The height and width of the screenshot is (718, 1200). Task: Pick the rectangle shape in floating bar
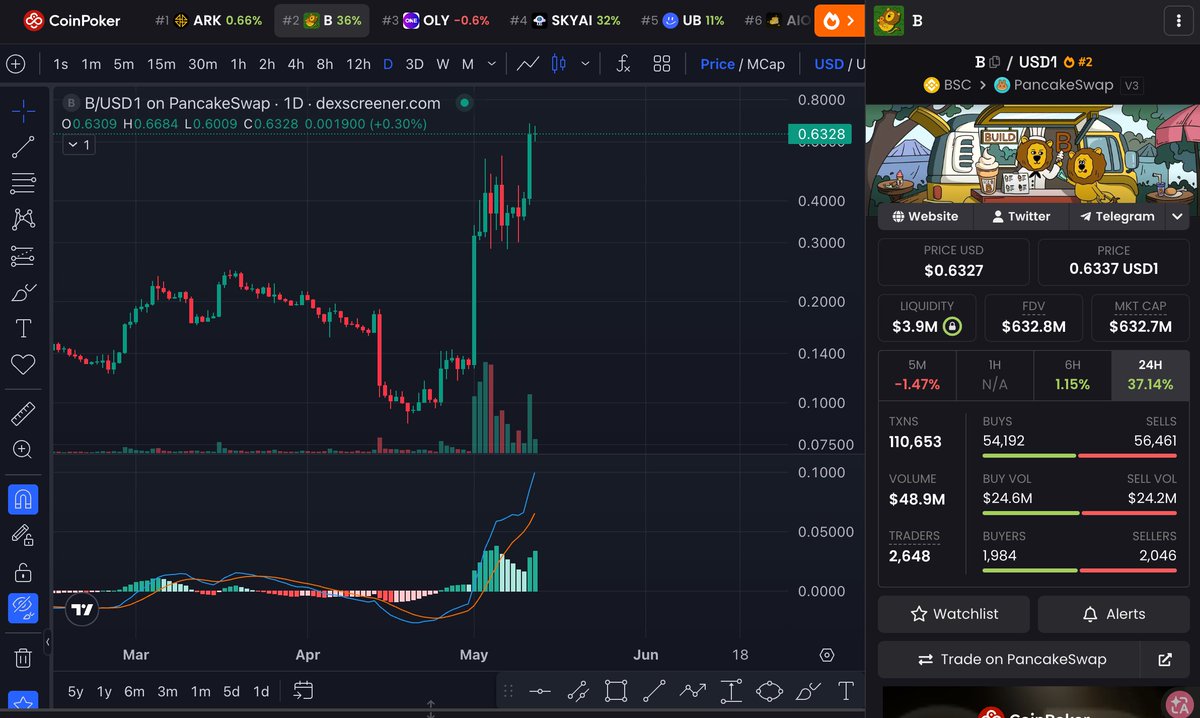coord(616,691)
